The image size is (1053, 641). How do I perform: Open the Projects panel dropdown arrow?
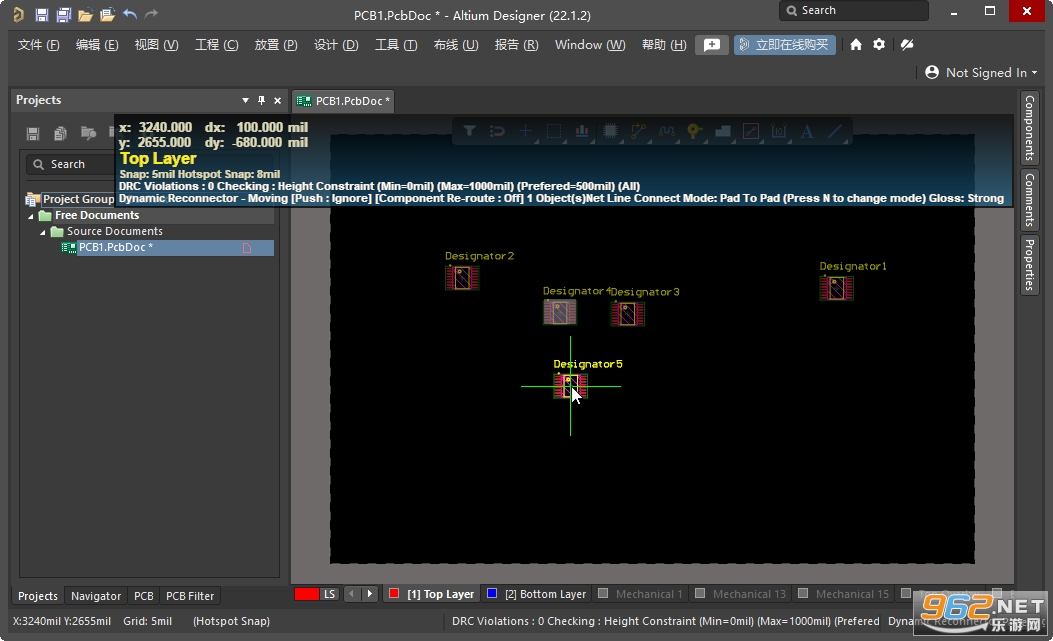(x=245, y=100)
